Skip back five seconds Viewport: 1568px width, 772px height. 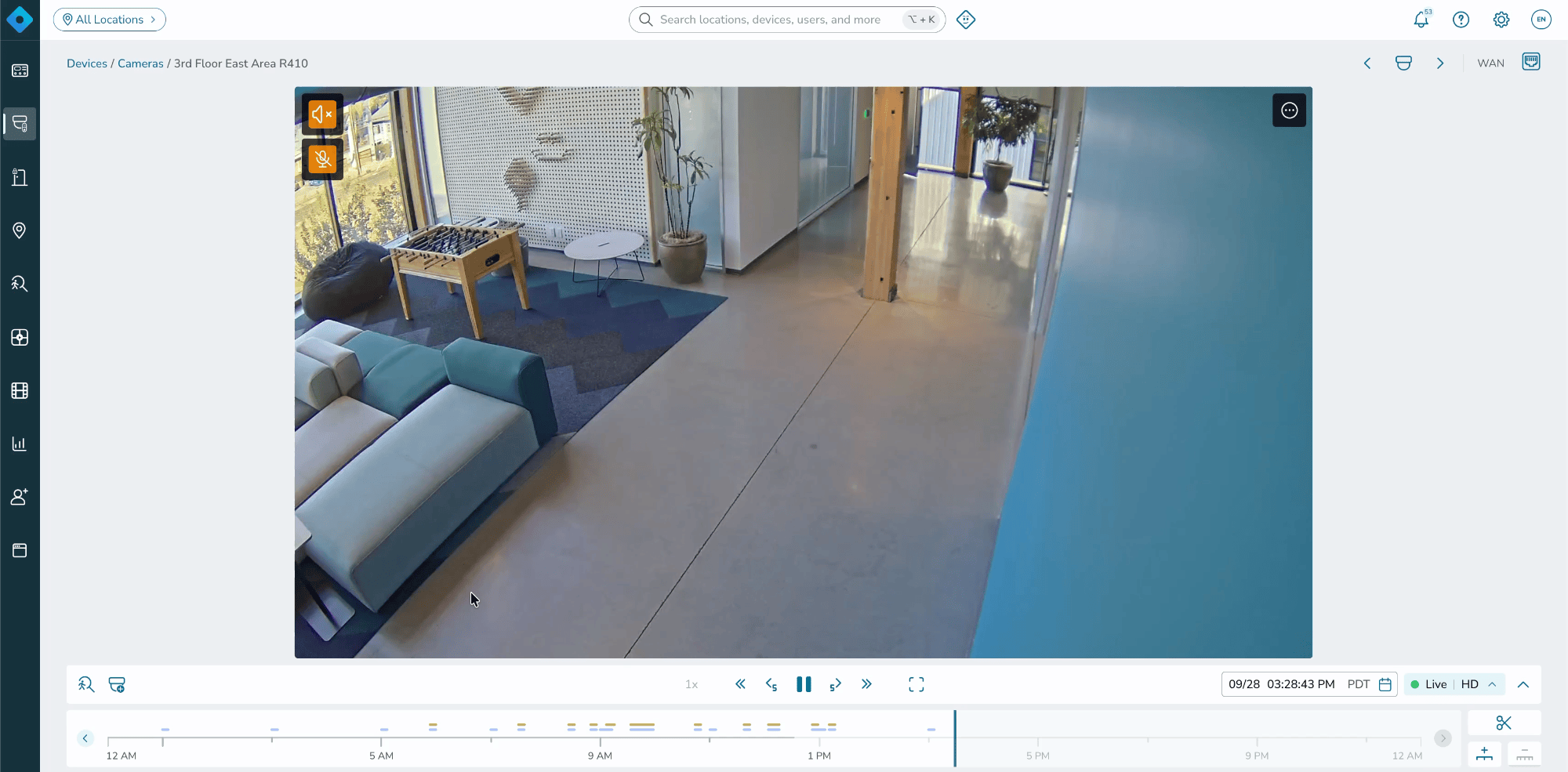pyautogui.click(x=771, y=684)
